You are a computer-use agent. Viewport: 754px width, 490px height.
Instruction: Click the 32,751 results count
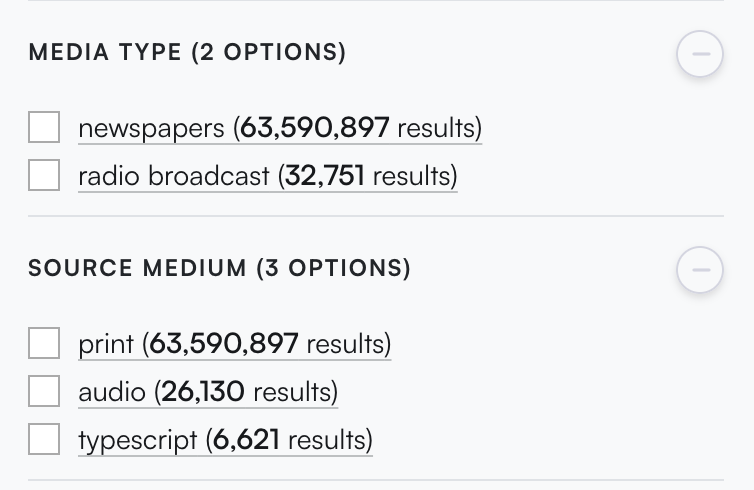click(325, 176)
